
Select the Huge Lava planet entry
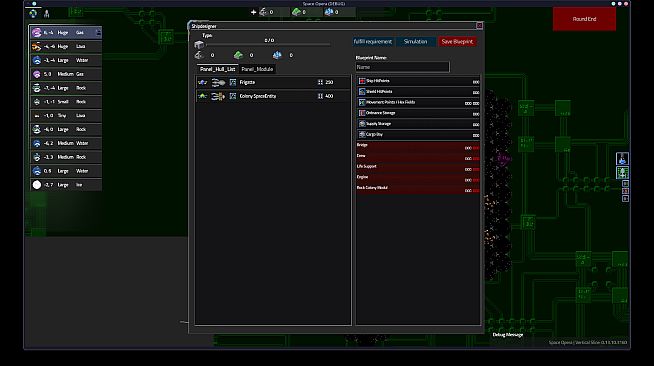click(x=66, y=47)
